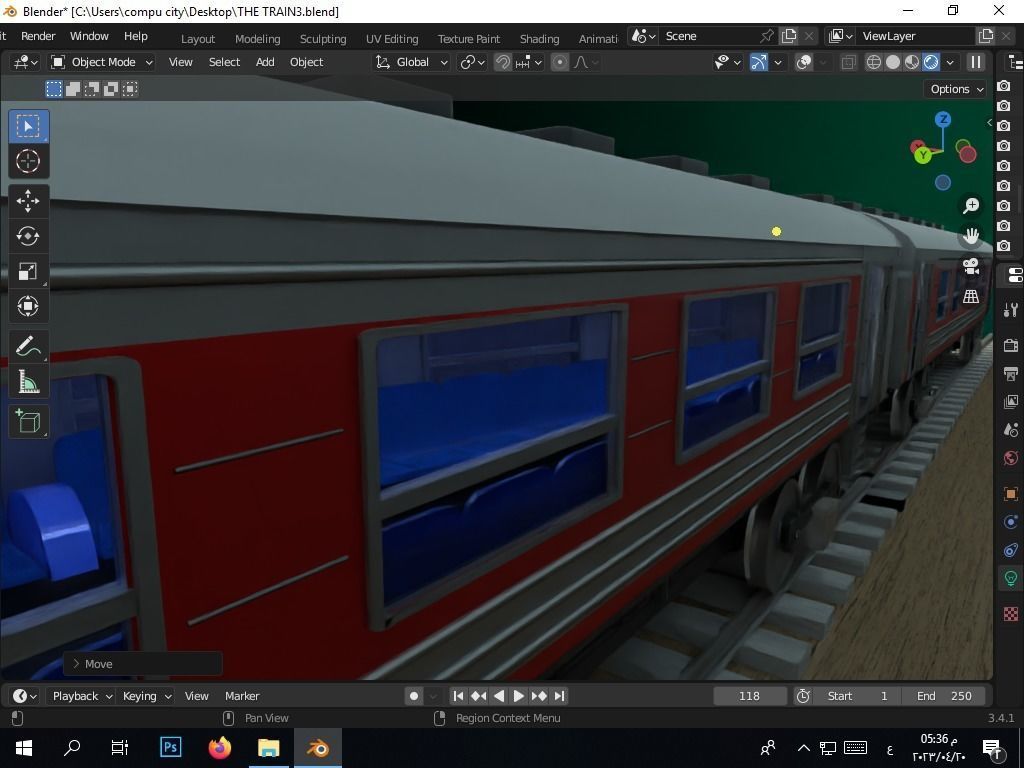Select the Measure tool
The image size is (1024, 768).
point(27,381)
